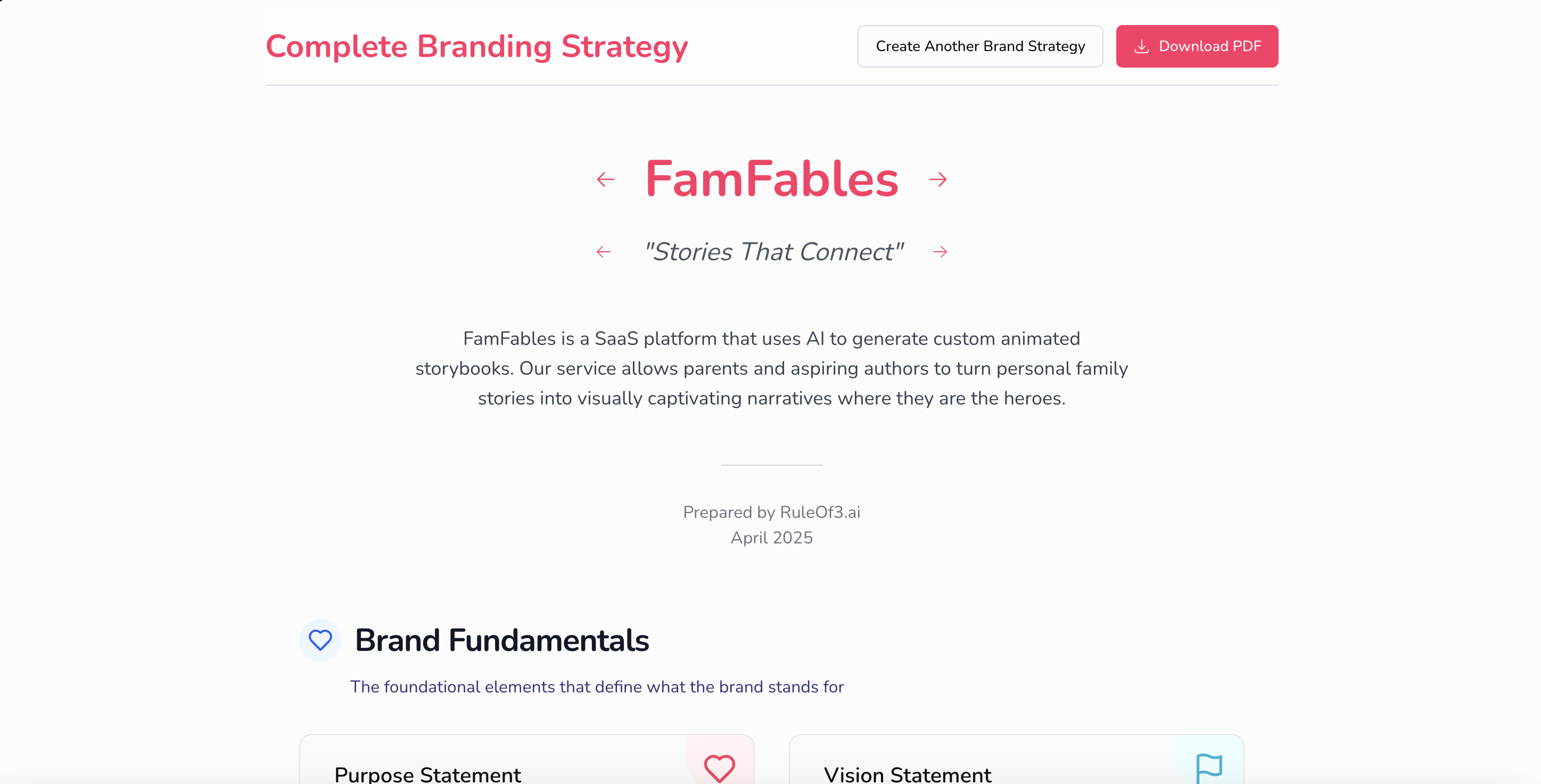Click the foundational elements subtitle text
Screen dimensions: 1541x784
coord(596,687)
